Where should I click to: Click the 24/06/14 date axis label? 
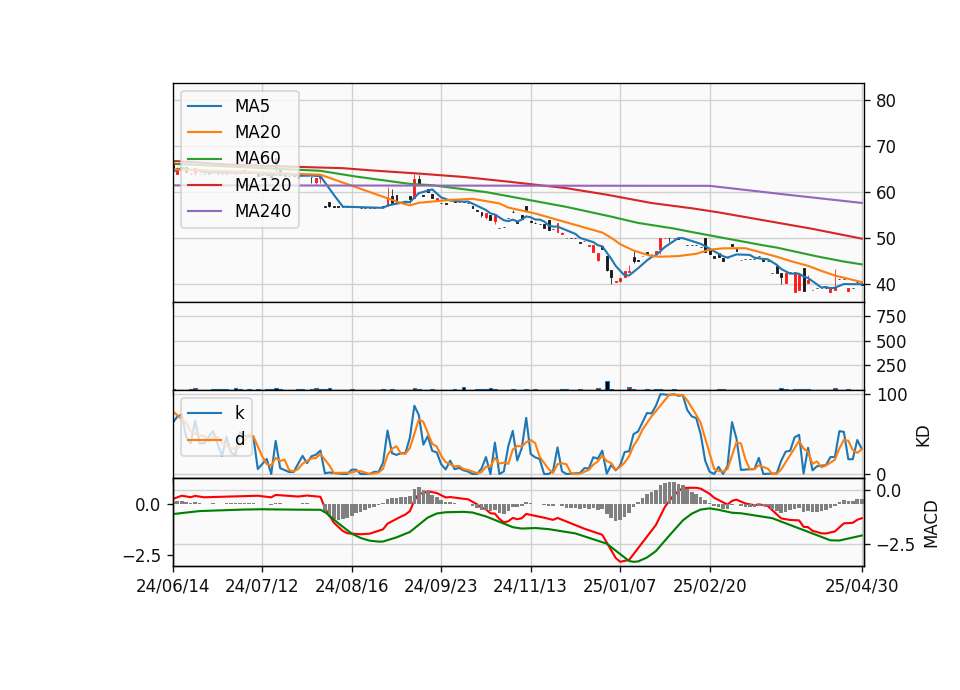(x=173, y=586)
